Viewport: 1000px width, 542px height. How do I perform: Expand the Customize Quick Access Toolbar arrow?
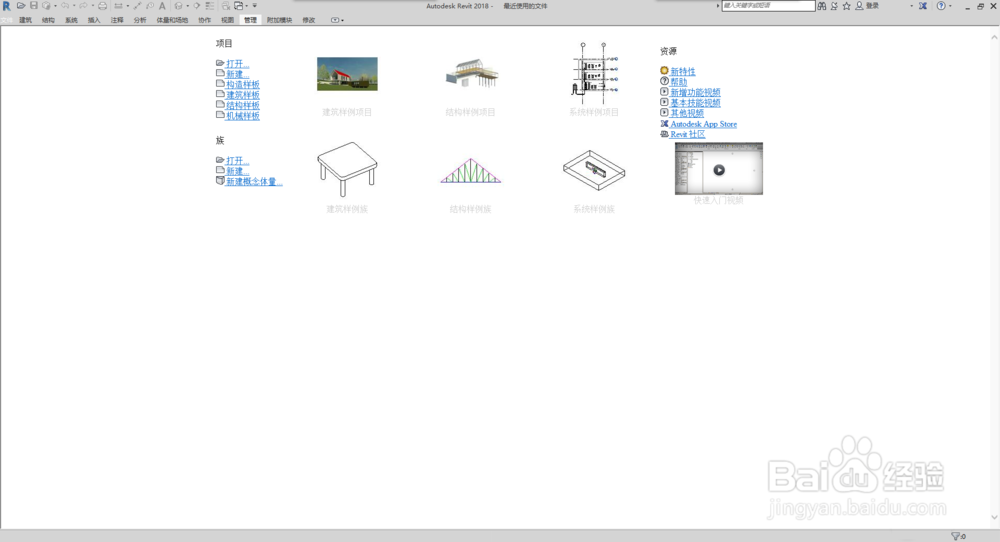click(x=254, y=6)
